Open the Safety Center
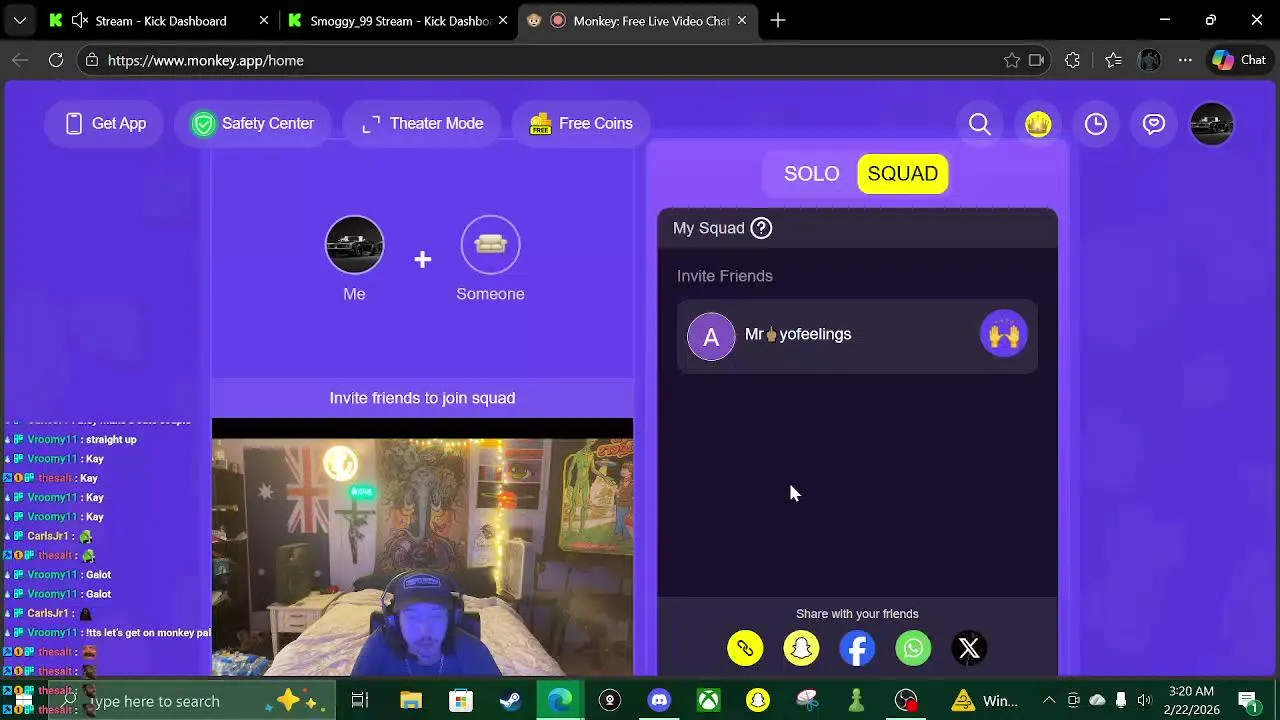This screenshot has height=720, width=1280. click(252, 124)
